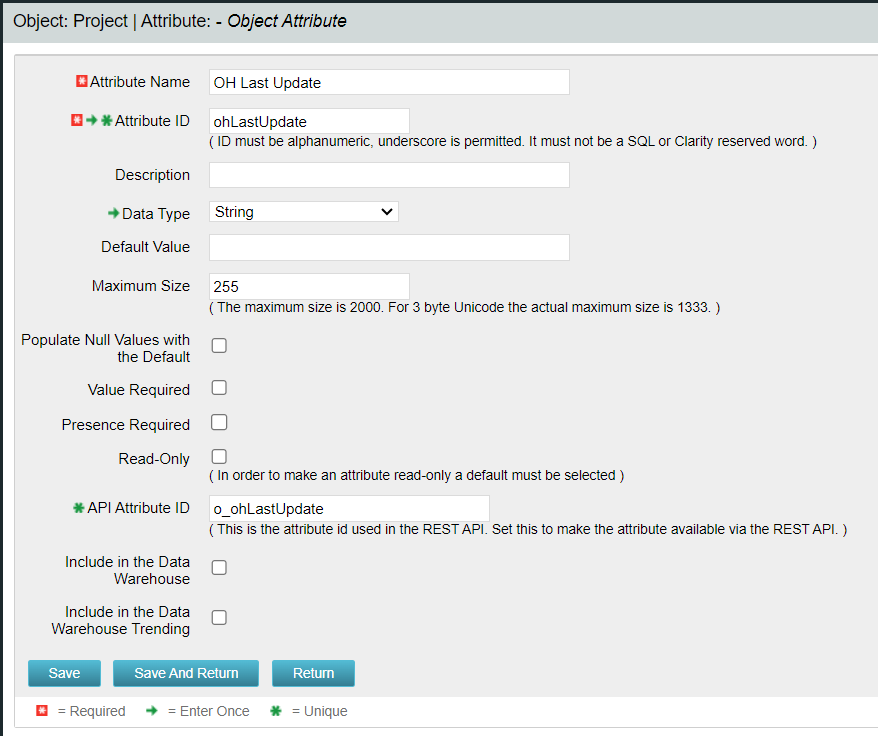Click the green asterisk beside API Attribute ID
The width and height of the screenshot is (878, 736).
(x=79, y=508)
